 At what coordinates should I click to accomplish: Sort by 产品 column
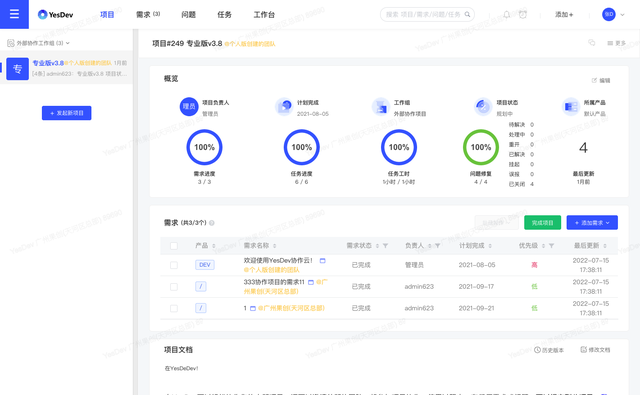213,246
